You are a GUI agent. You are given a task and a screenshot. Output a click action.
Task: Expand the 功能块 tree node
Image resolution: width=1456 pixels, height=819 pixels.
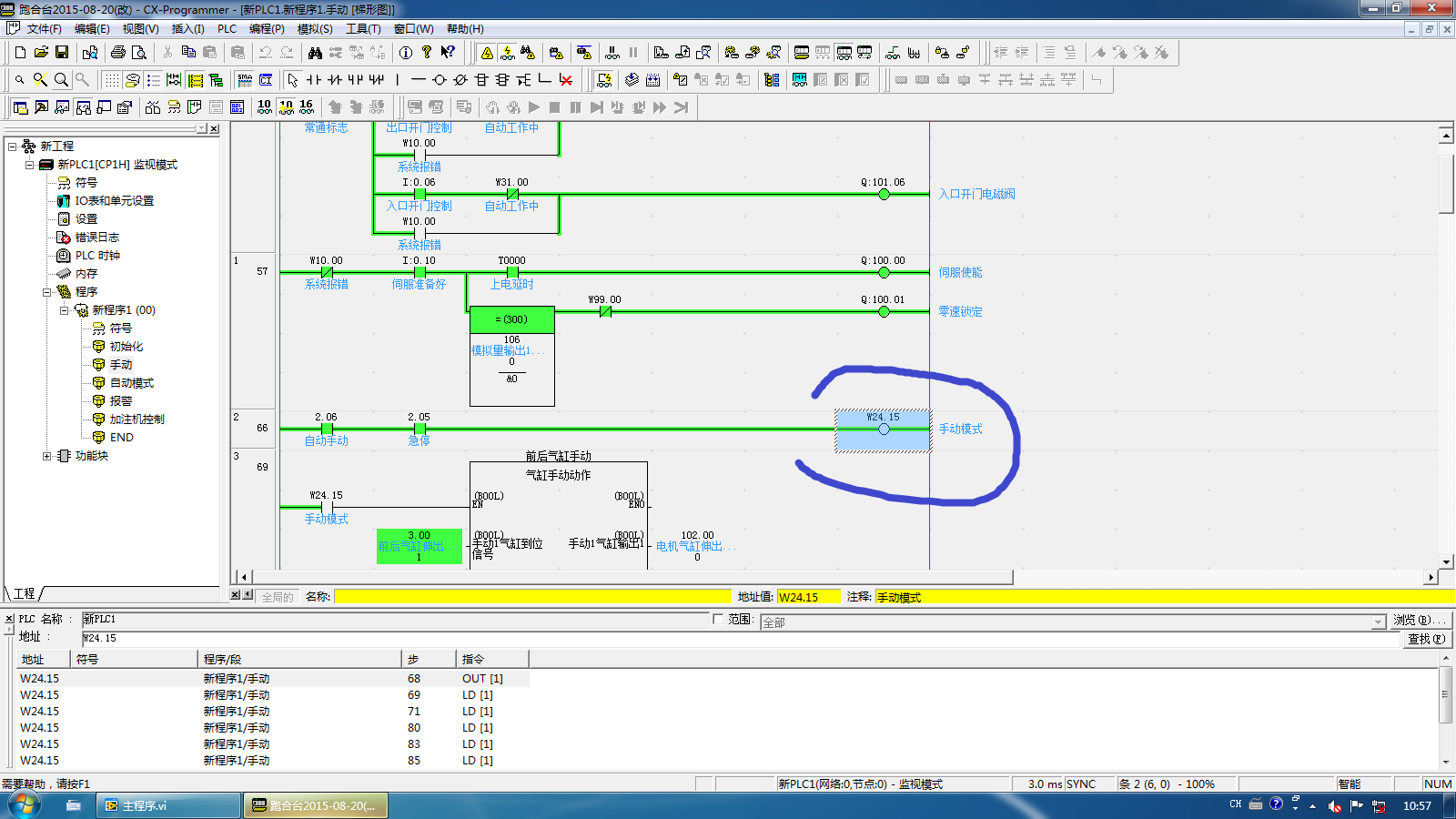47,456
